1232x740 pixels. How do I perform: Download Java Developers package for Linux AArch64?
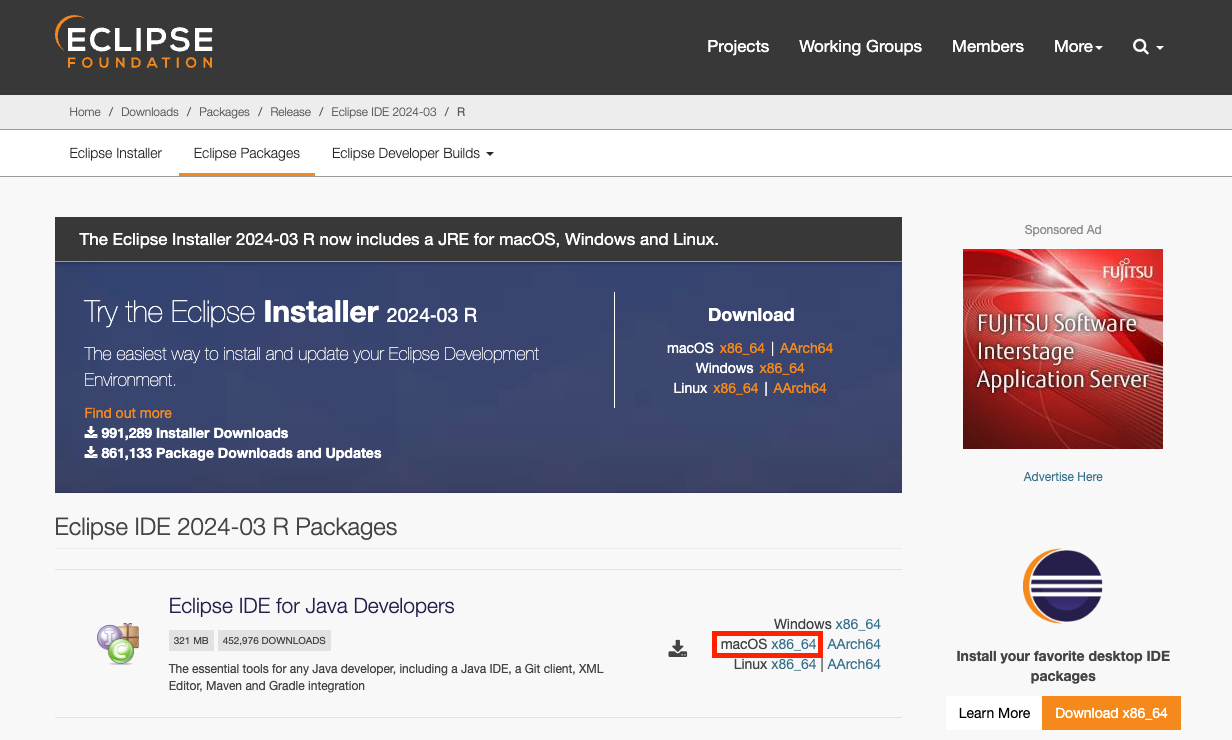click(854, 664)
